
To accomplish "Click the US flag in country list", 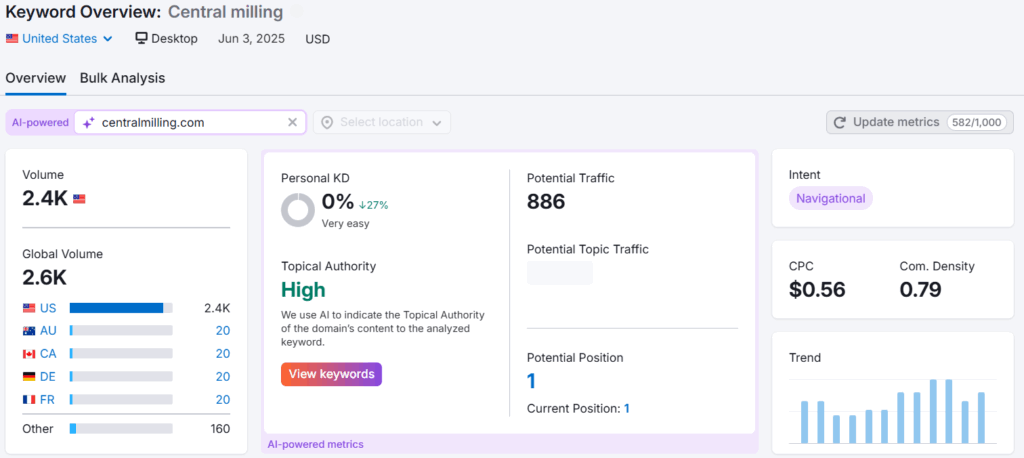I will pos(29,308).
